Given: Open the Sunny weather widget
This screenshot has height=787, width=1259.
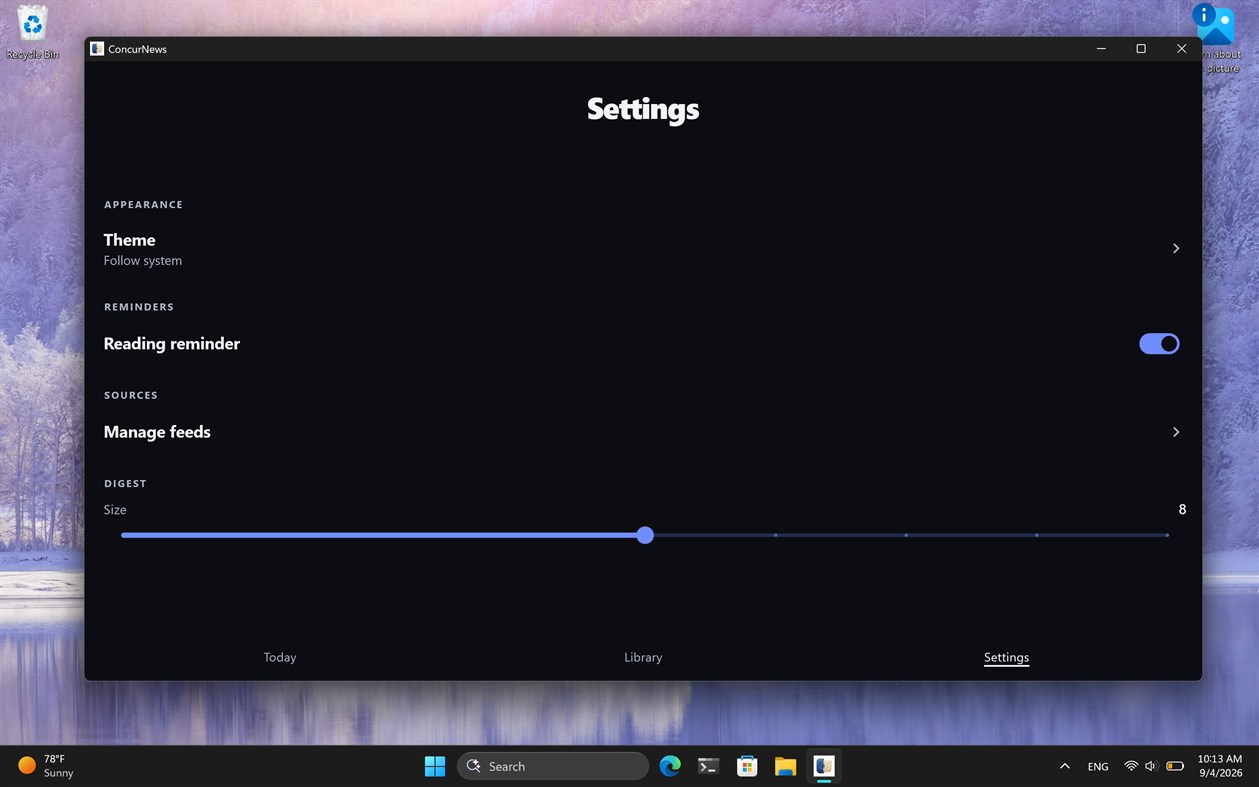Looking at the screenshot, I should pos(46,766).
